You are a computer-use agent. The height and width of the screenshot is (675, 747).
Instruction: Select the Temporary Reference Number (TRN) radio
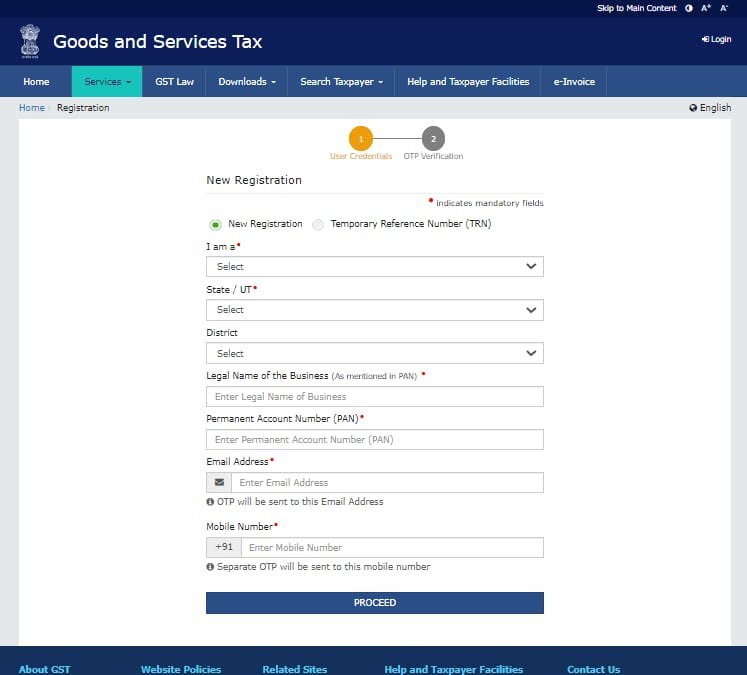pyautogui.click(x=318, y=224)
